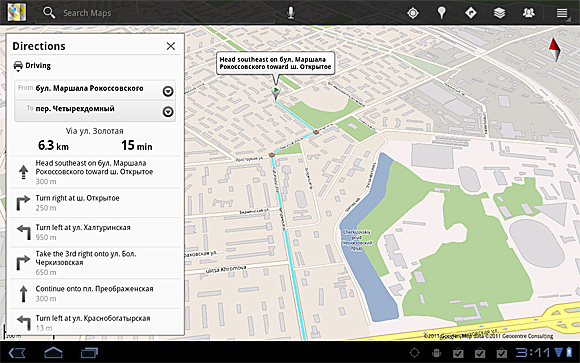This screenshot has width=580, height=363.
Task: Close the Directions panel
Action: pos(171,46)
